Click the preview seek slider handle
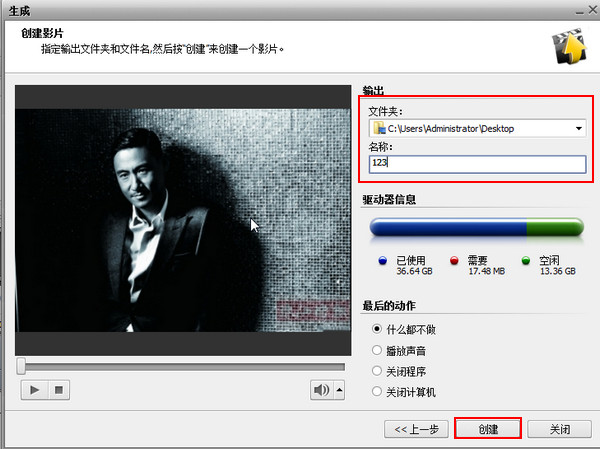 coord(21,366)
